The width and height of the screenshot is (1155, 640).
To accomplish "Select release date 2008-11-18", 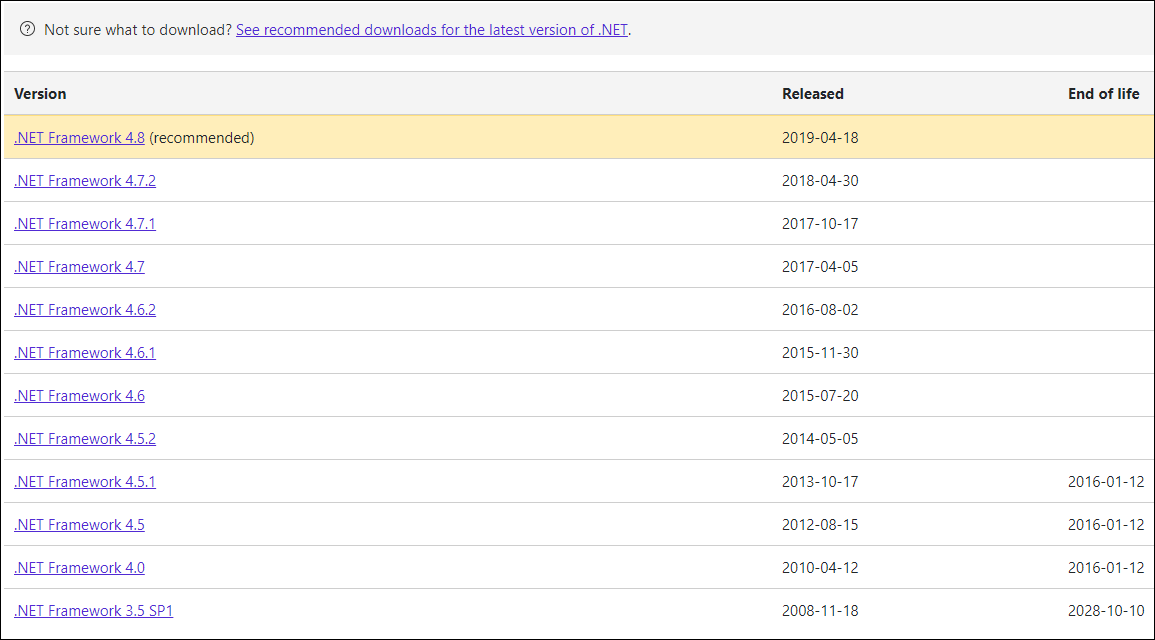I will [820, 611].
